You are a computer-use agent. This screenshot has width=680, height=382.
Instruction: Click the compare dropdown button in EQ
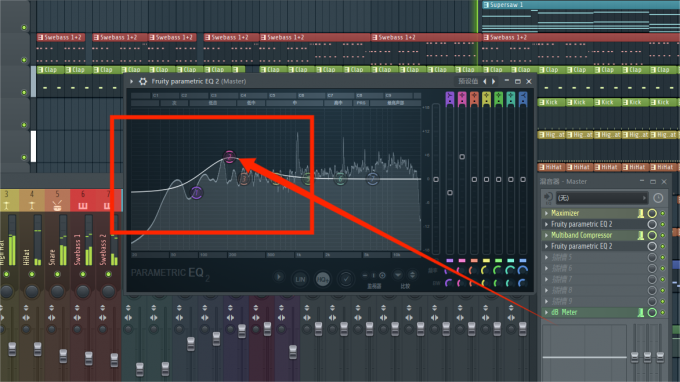(x=398, y=275)
